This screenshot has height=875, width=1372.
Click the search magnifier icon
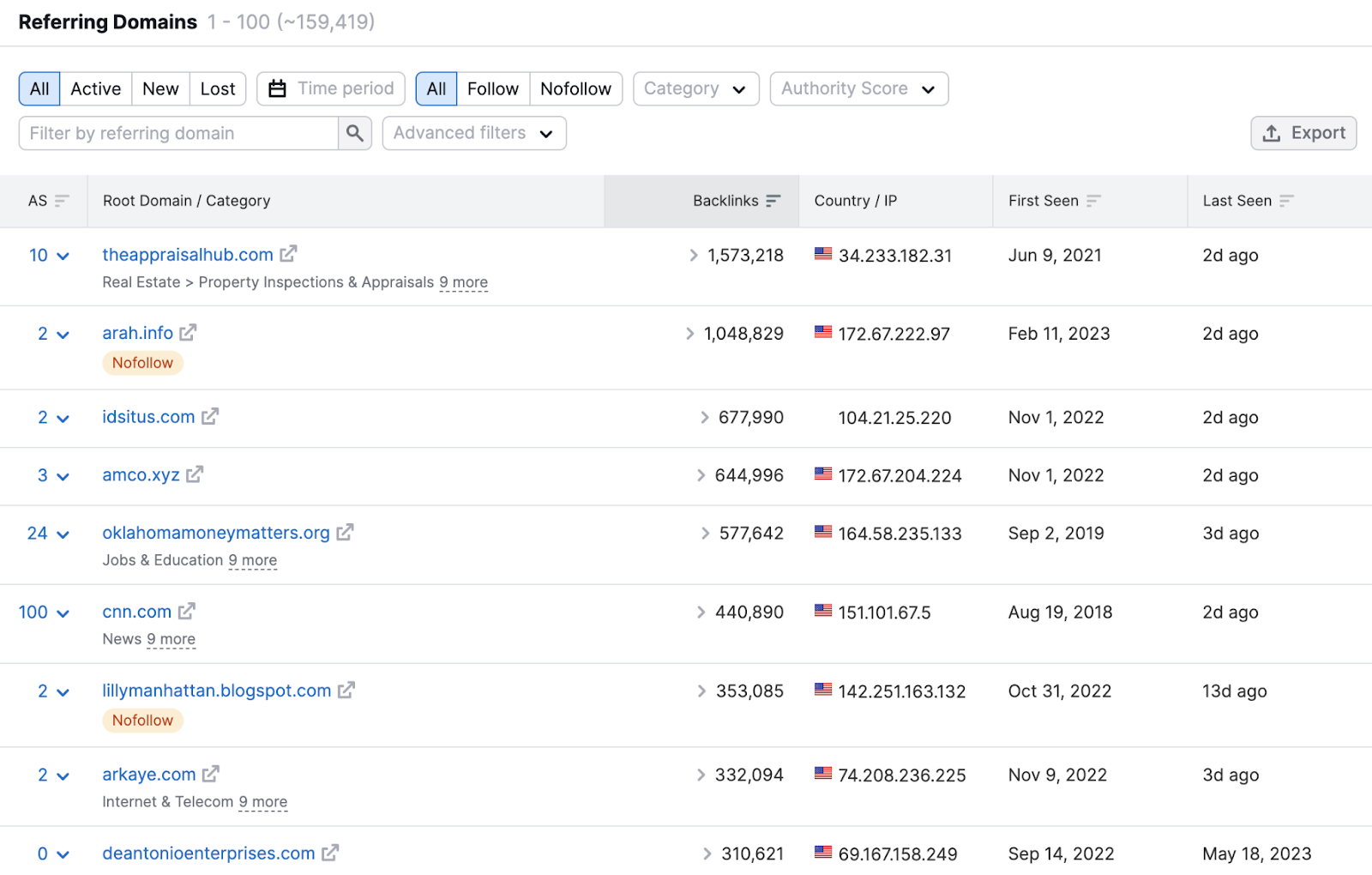click(x=355, y=133)
